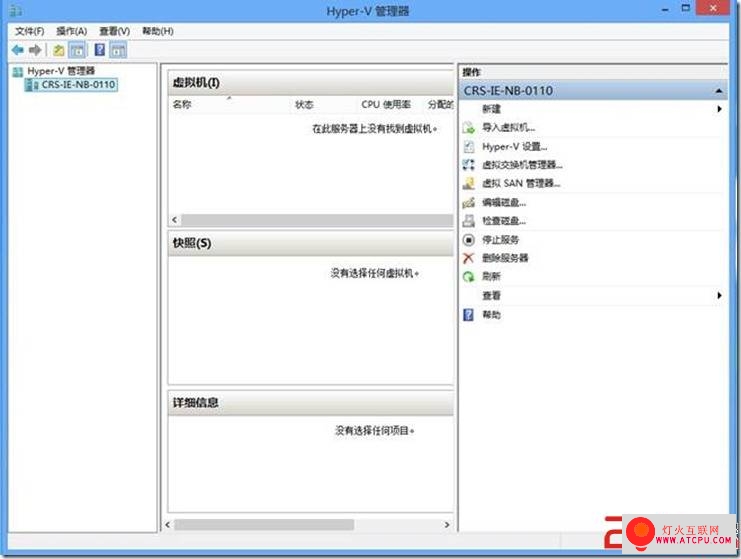Sort by 状态 column header
This screenshot has width=741, height=559.
pyautogui.click(x=304, y=104)
